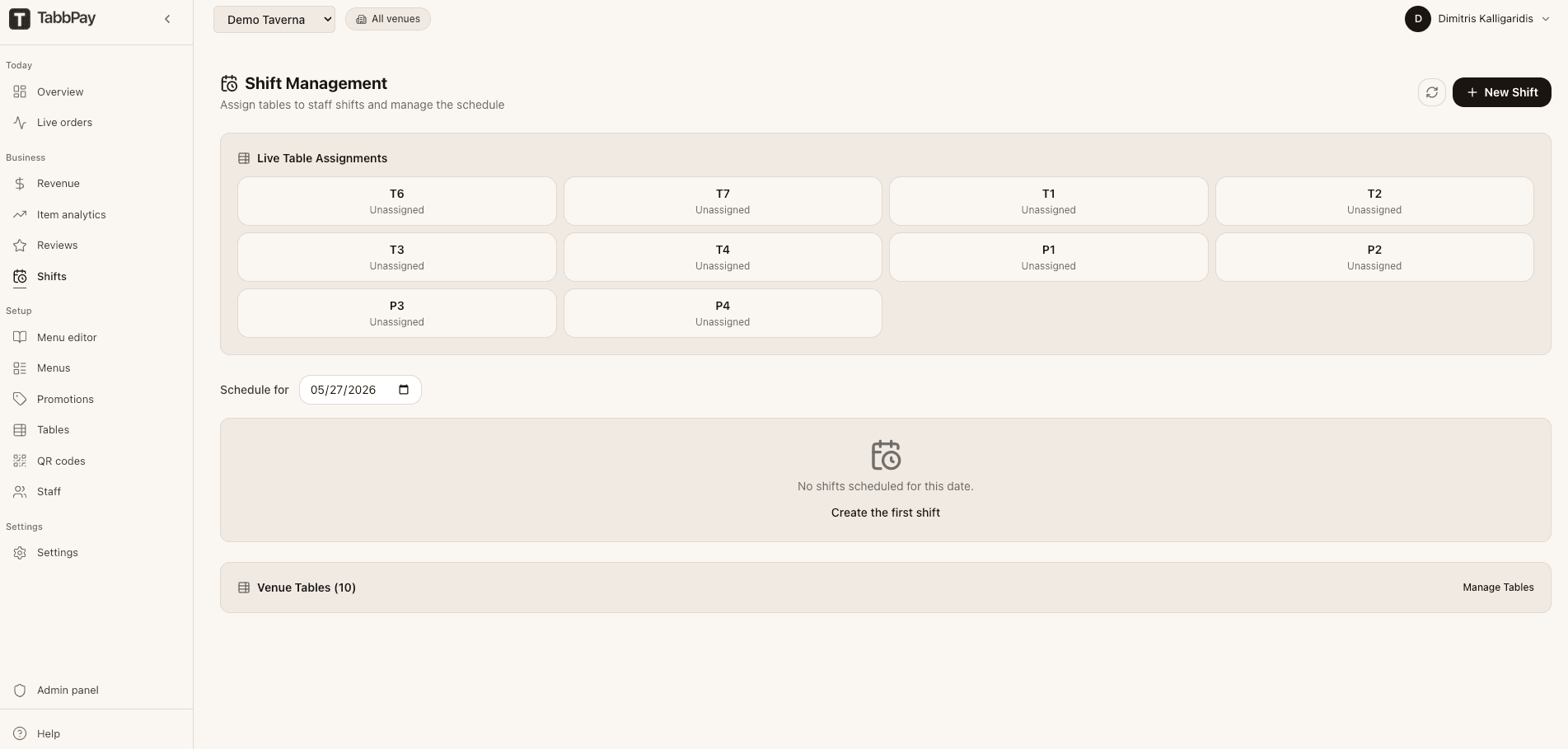Click the Live Table Assignments table icon
1568x749 pixels.
[244, 158]
